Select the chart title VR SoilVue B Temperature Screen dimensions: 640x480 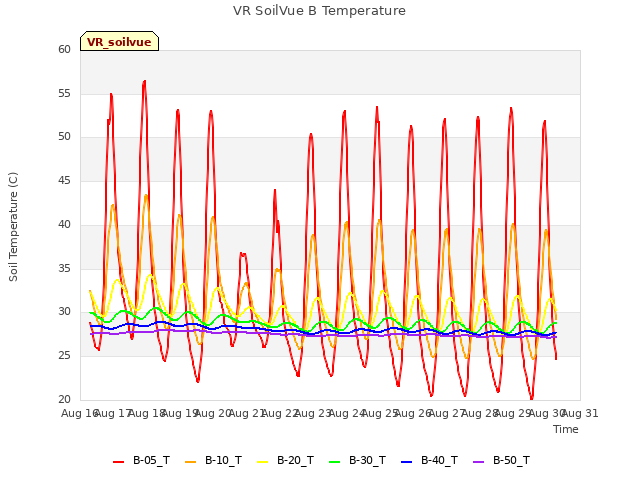tap(320, 11)
